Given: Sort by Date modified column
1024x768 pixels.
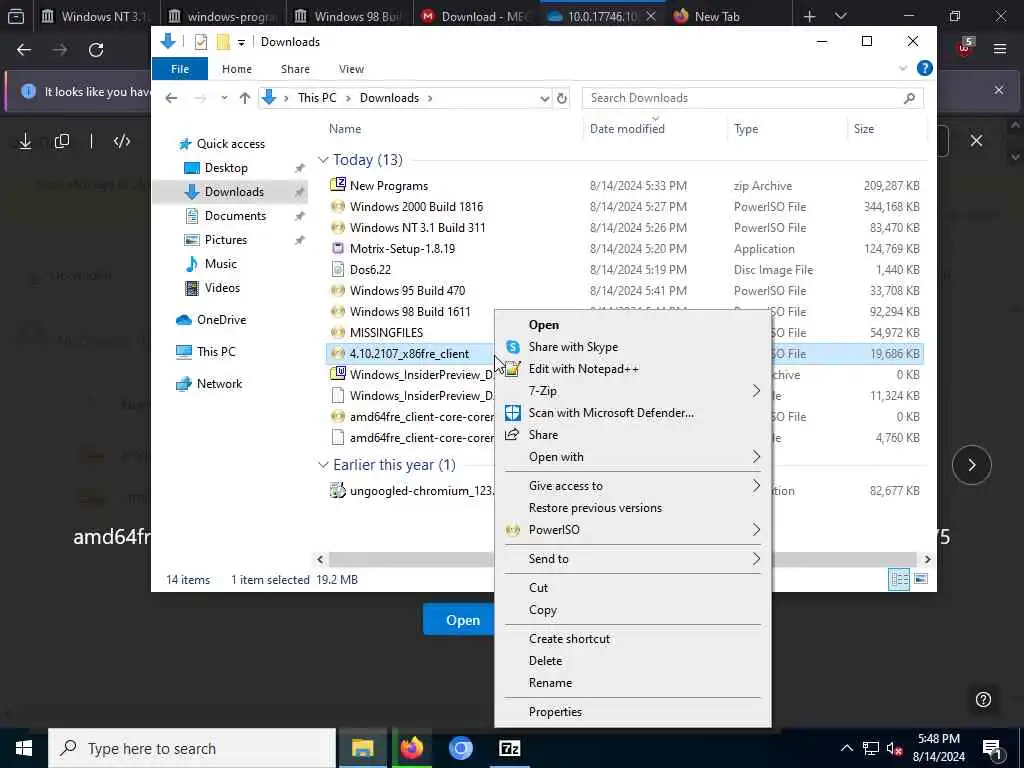Looking at the screenshot, I should 627,129.
